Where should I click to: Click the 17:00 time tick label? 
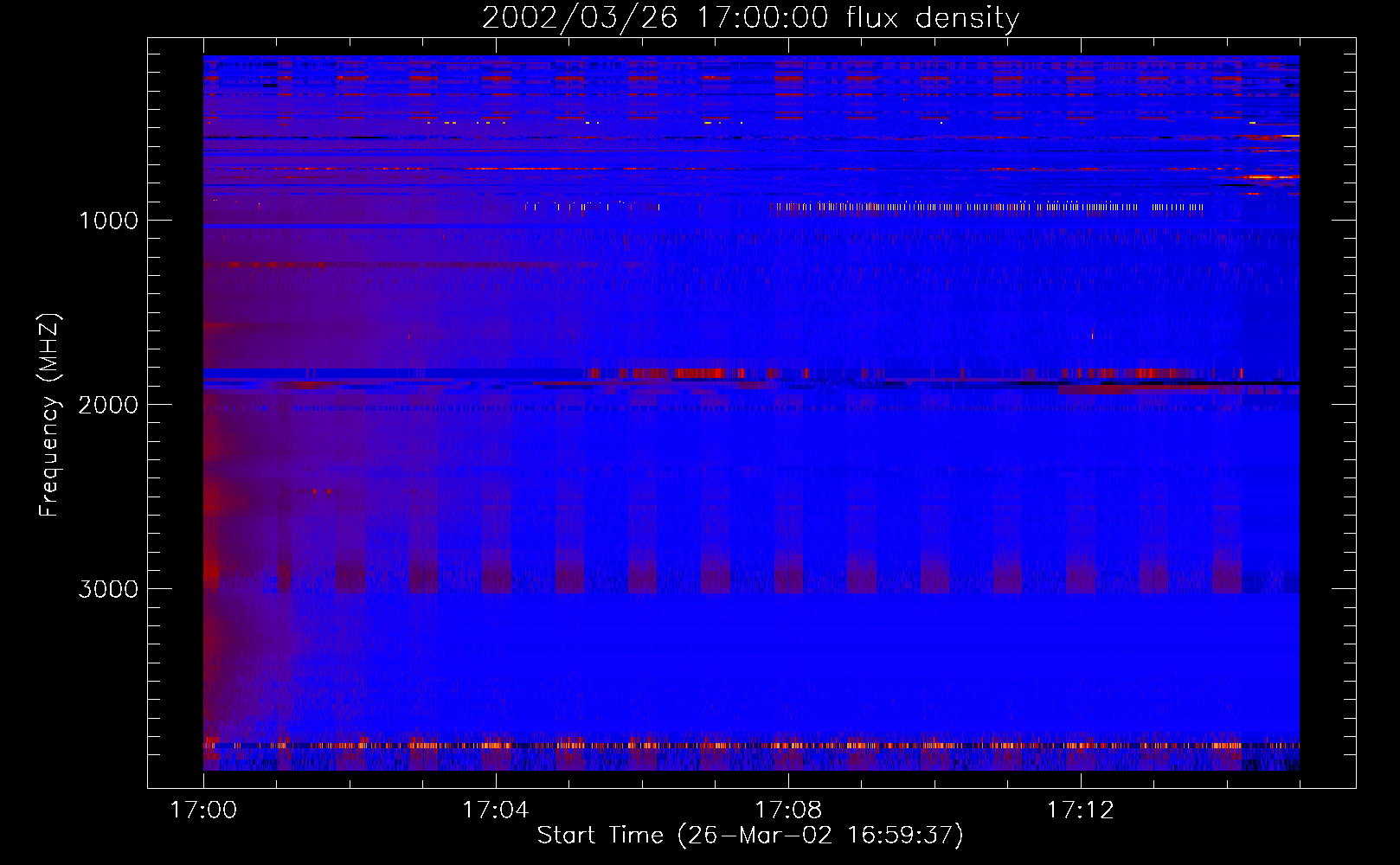tap(203, 811)
